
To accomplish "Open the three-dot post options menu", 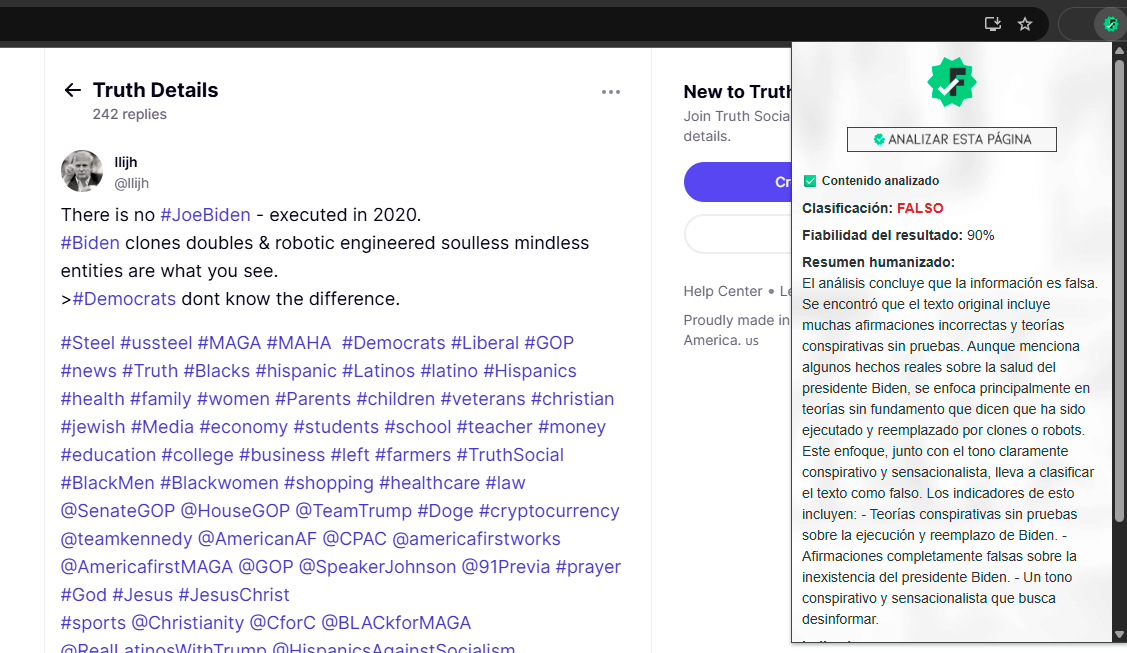I will [x=611, y=92].
